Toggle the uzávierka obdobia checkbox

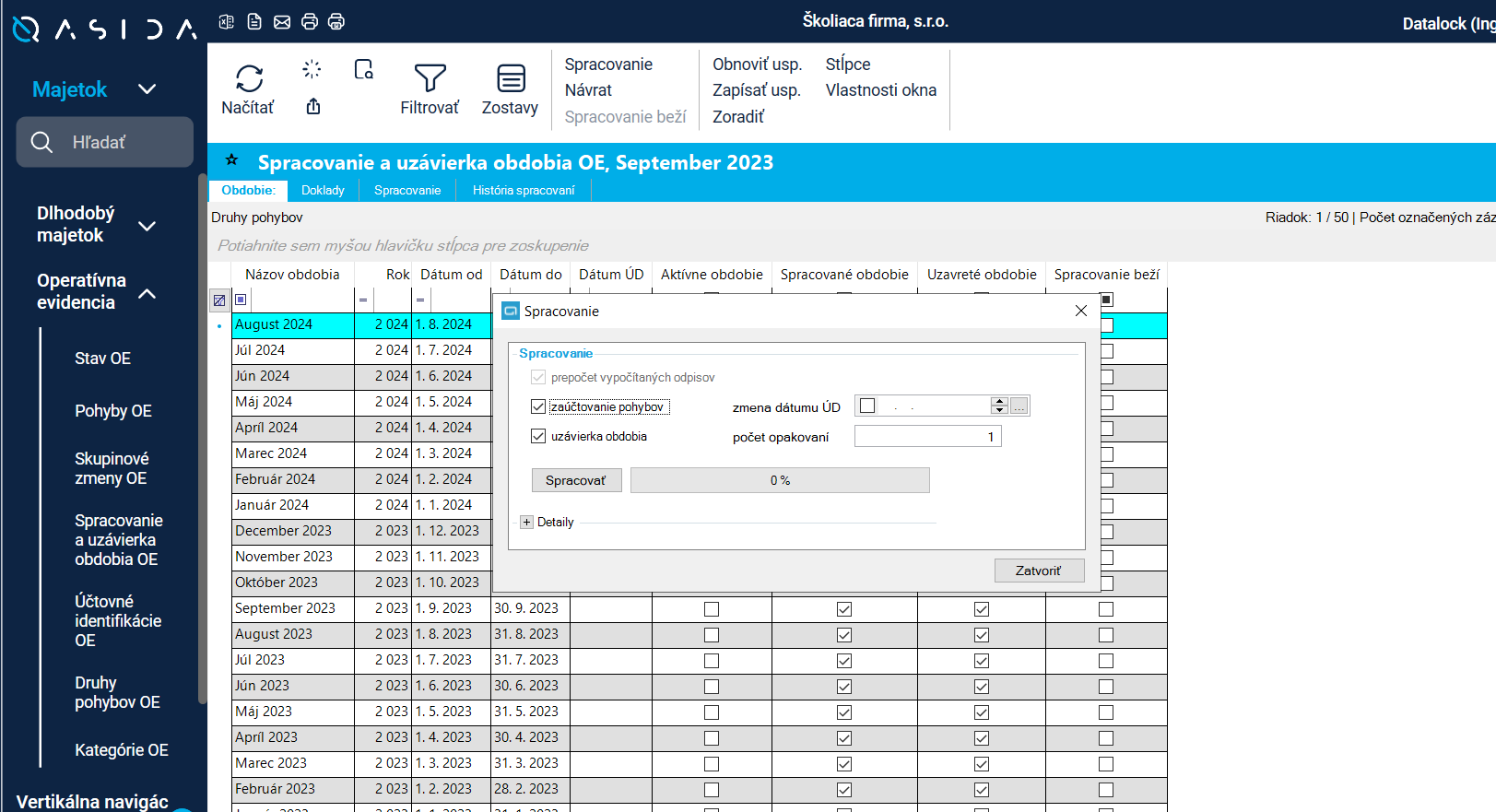tap(538, 436)
